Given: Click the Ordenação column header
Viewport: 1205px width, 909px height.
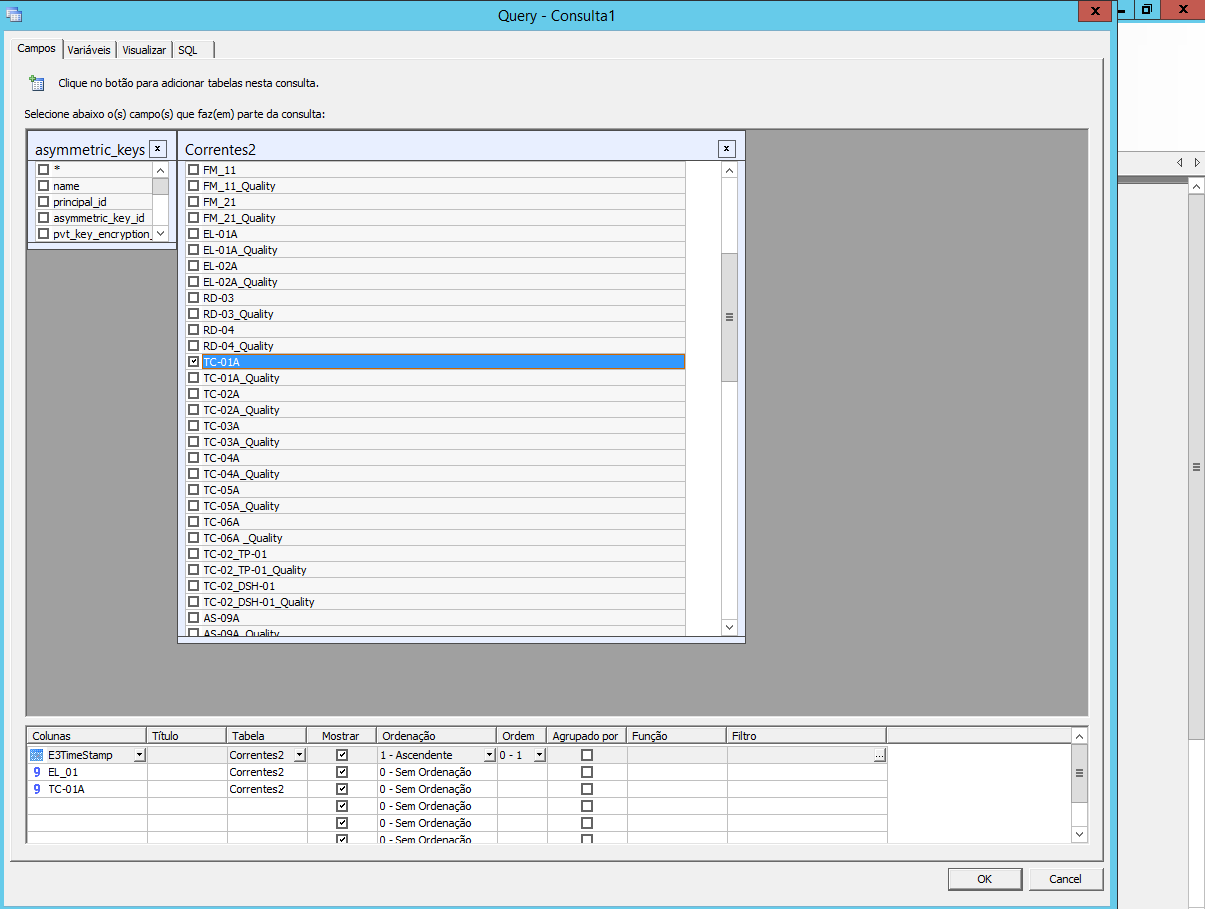Looking at the screenshot, I should coord(436,736).
